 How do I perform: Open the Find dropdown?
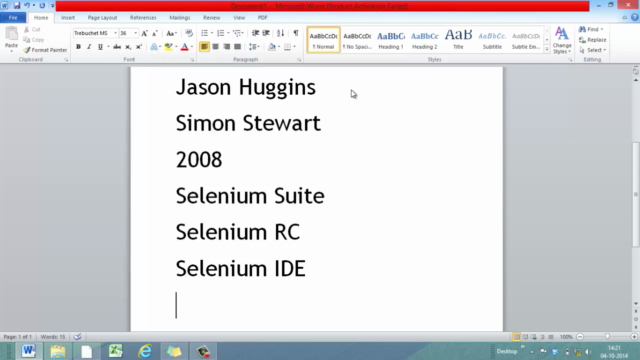click(x=602, y=29)
